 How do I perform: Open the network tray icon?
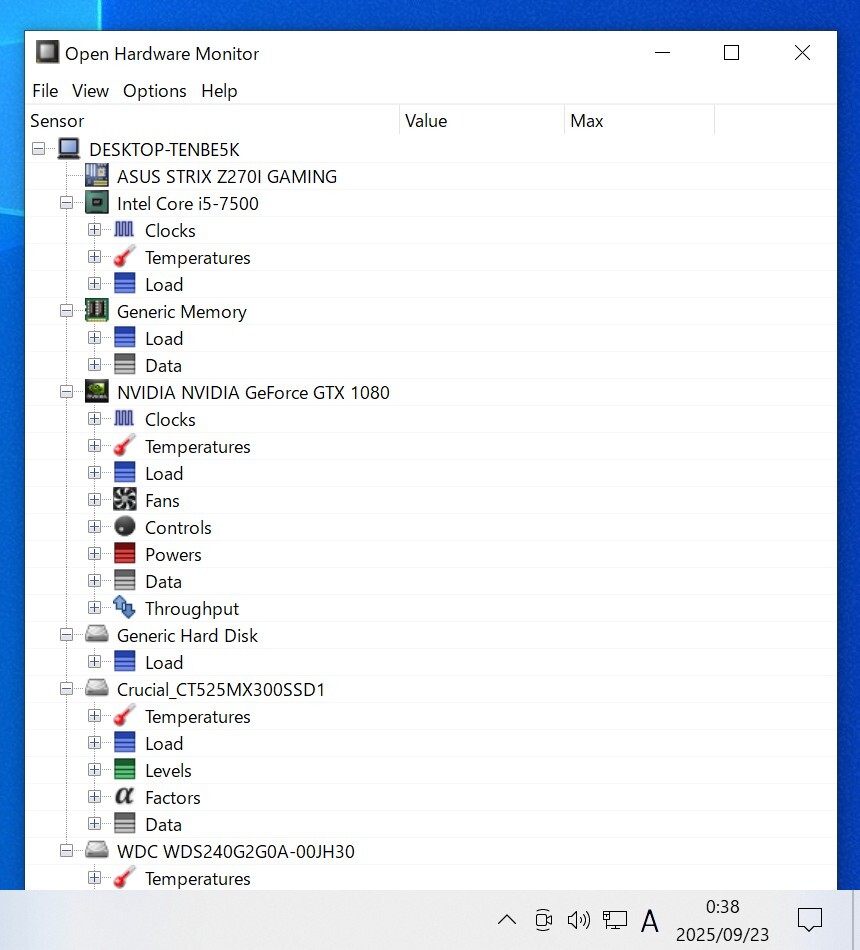coord(614,920)
